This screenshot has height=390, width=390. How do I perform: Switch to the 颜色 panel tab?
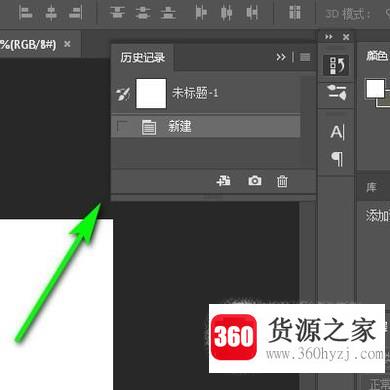377,56
